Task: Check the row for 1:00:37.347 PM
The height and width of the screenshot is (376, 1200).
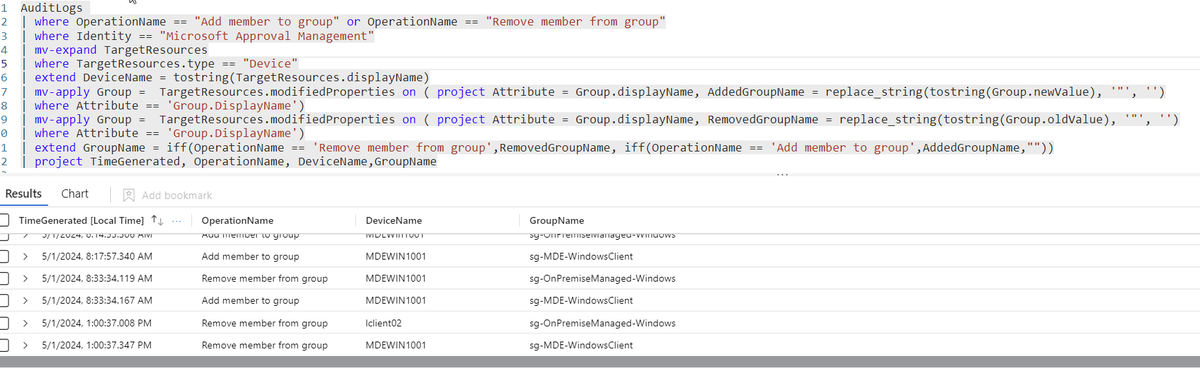Action: (x=5, y=346)
